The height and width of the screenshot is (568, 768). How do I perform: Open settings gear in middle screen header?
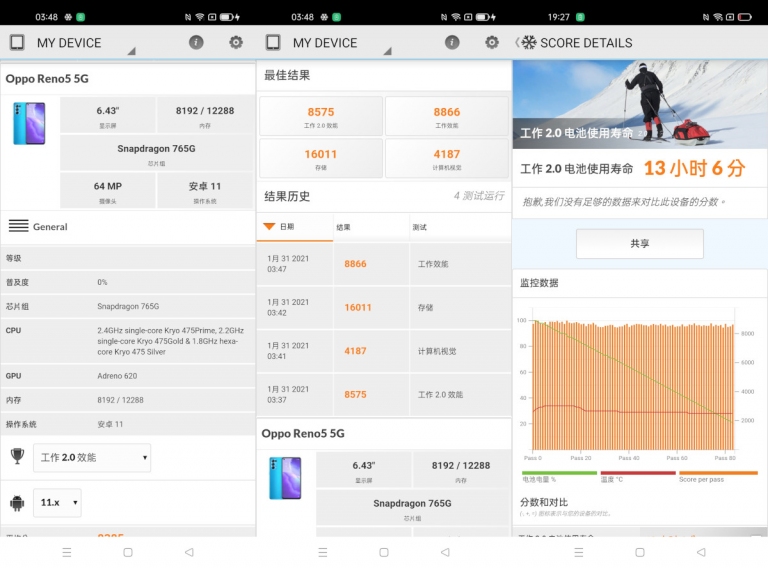click(492, 42)
